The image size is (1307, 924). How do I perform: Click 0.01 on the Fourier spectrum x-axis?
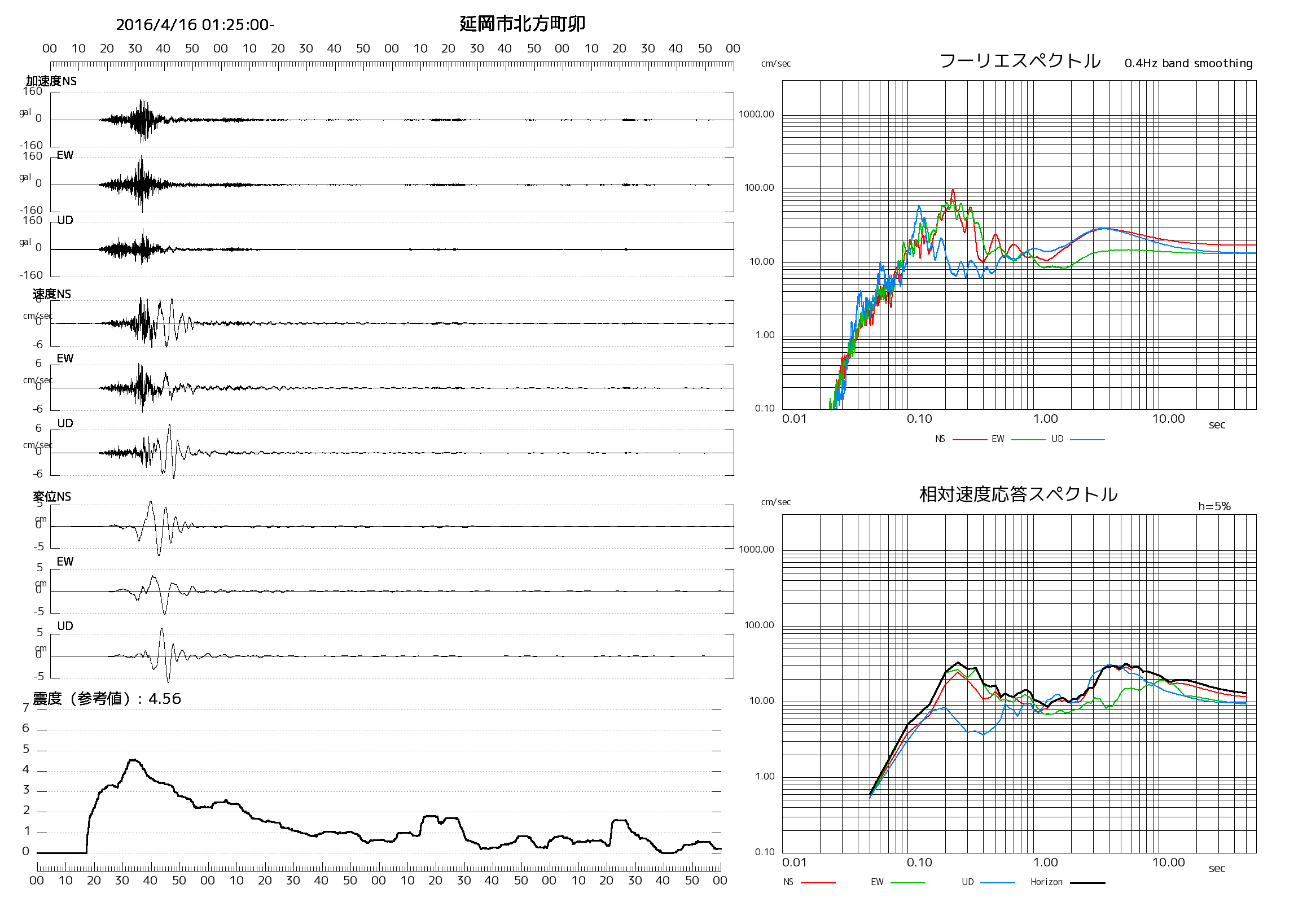[795, 419]
